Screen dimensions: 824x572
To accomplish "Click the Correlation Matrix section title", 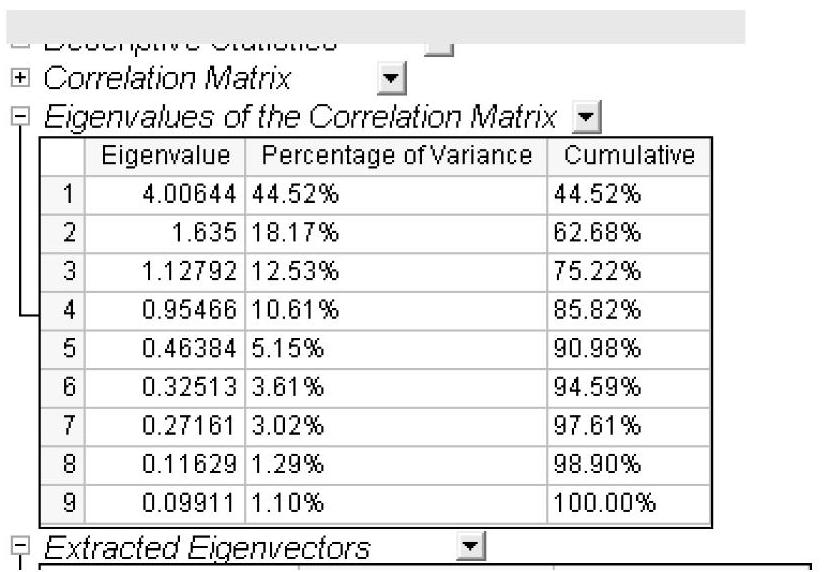I will (167, 78).
